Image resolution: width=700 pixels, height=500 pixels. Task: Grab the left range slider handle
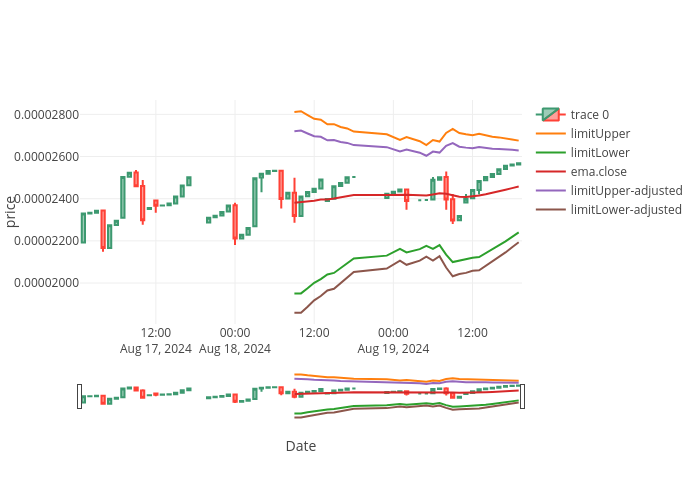tap(80, 396)
